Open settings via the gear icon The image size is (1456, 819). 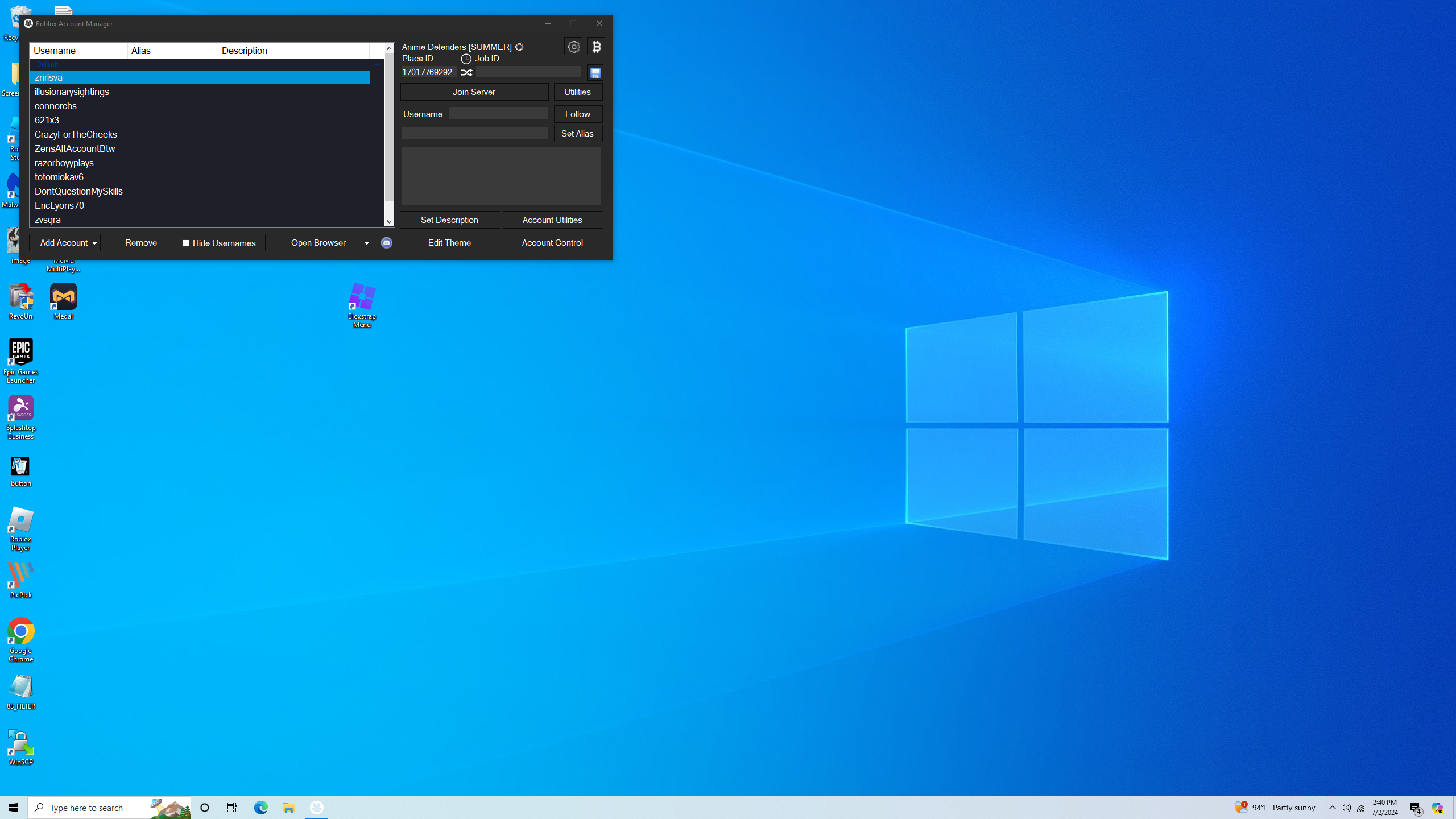coord(573,47)
